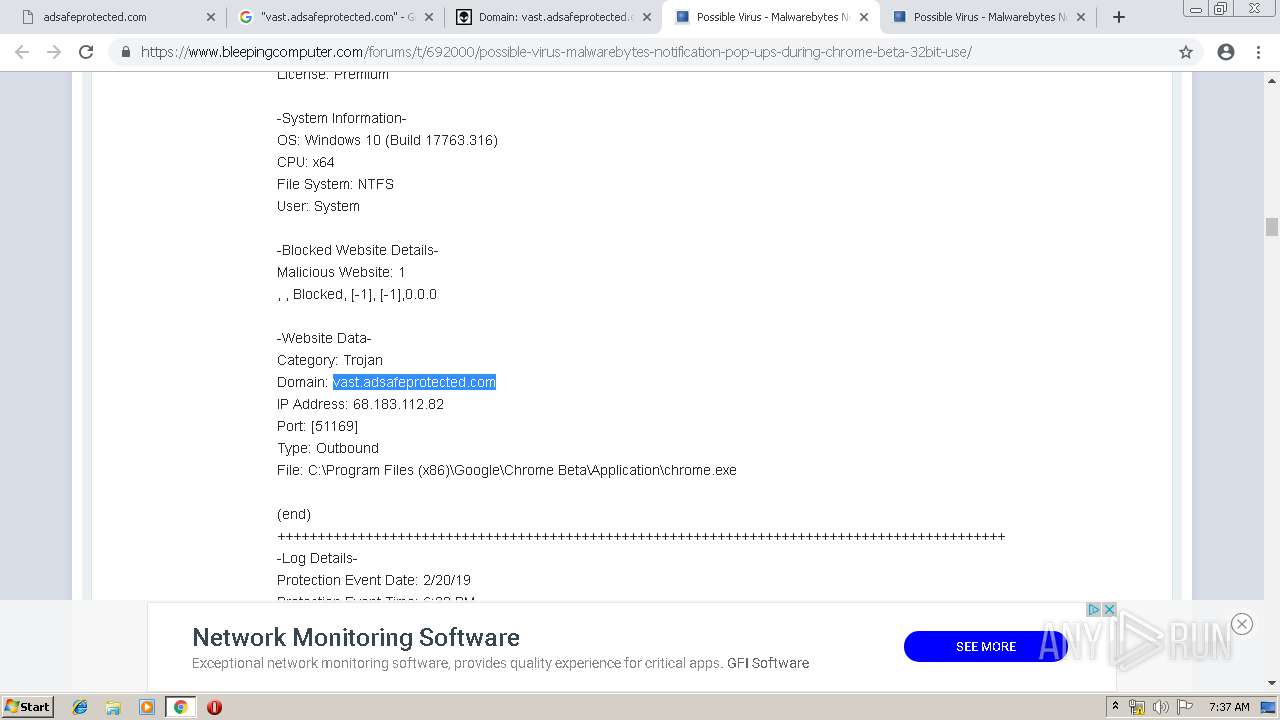Restore down the browser window
This screenshot has width=1280, height=720.
pos(1221,9)
